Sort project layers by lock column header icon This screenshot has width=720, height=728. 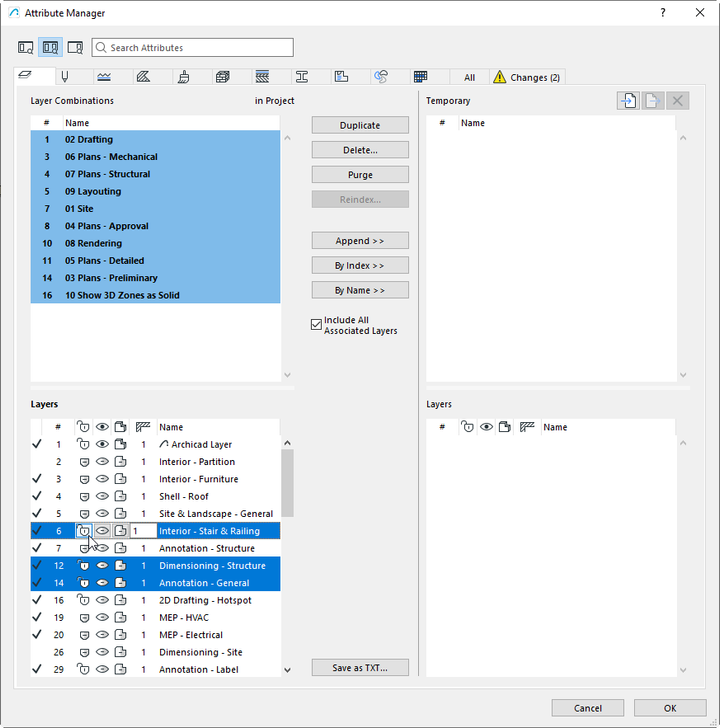point(83,426)
